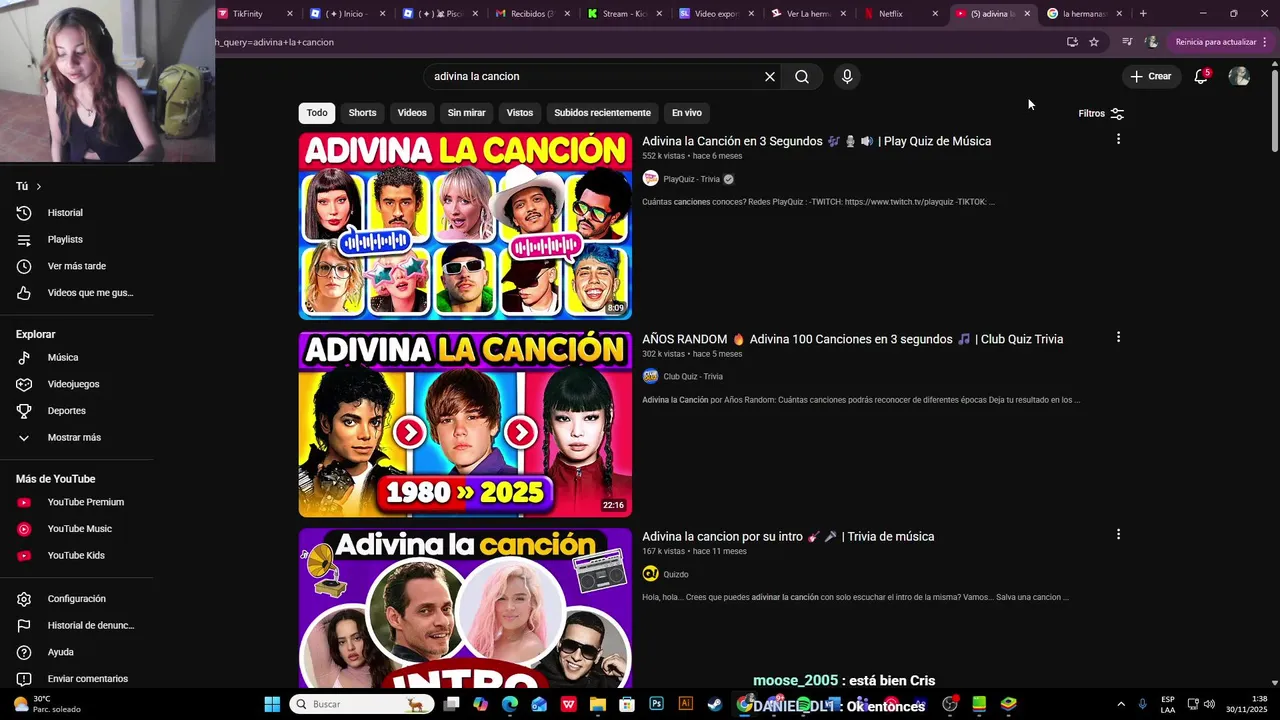Viewport: 1280px width, 720px height.
Task: Select the Sin mirar filter chip
Action: click(x=467, y=113)
